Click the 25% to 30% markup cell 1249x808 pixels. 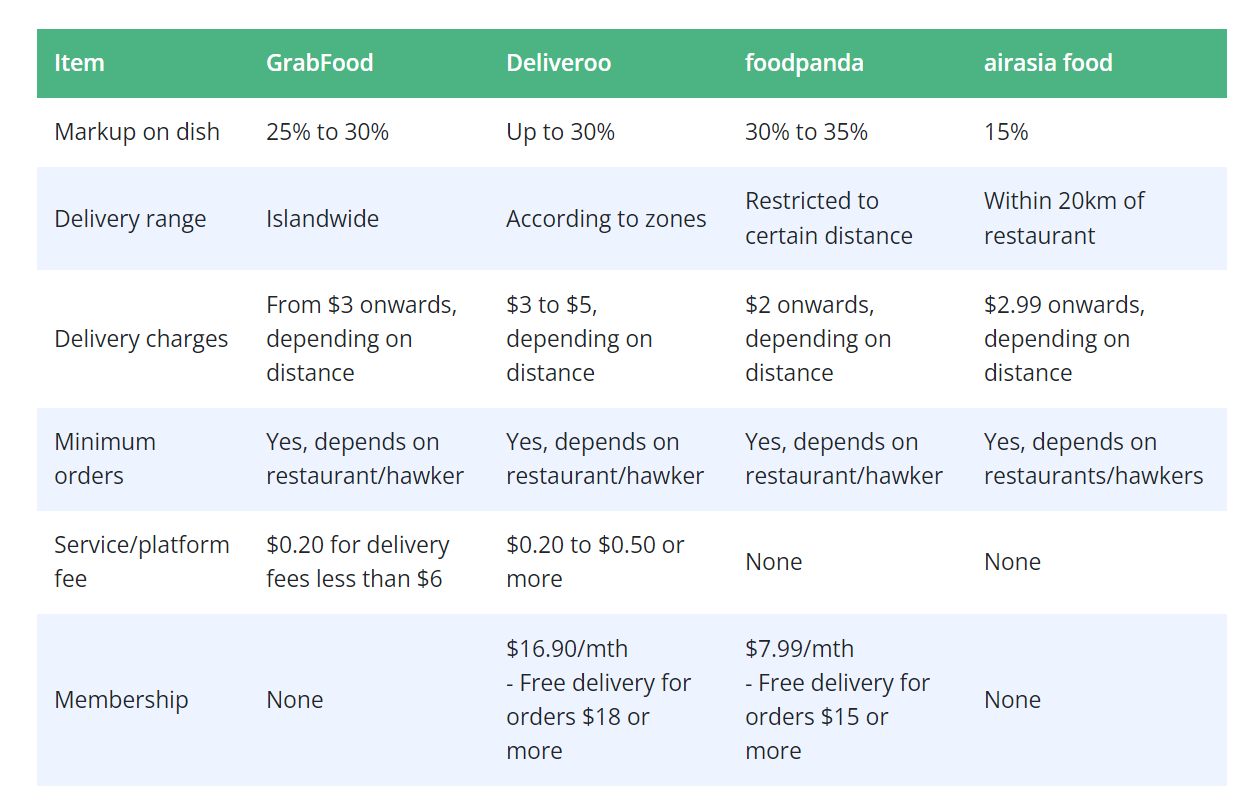[327, 132]
